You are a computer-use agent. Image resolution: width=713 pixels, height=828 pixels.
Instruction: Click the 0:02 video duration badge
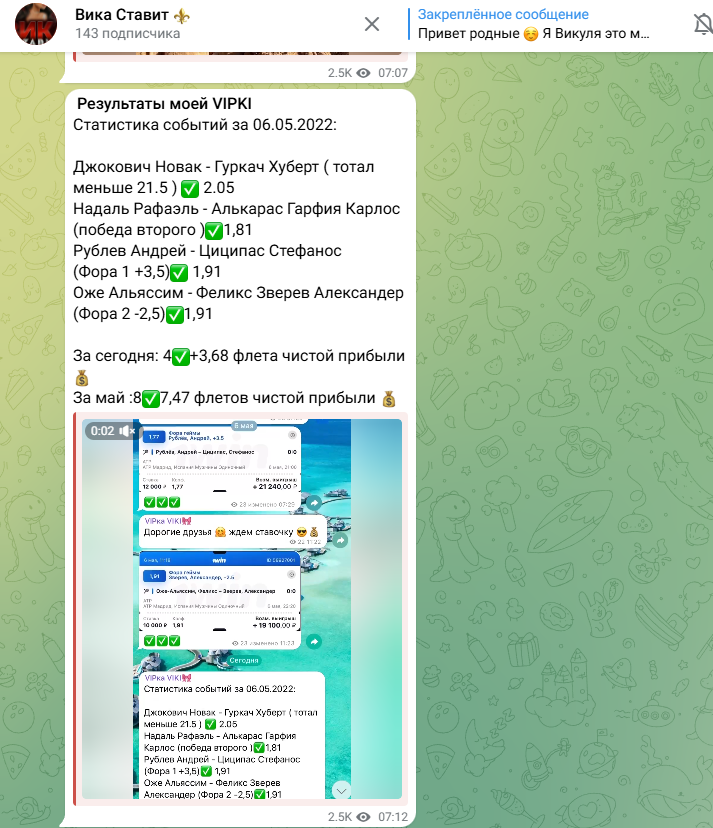pyautogui.click(x=102, y=430)
